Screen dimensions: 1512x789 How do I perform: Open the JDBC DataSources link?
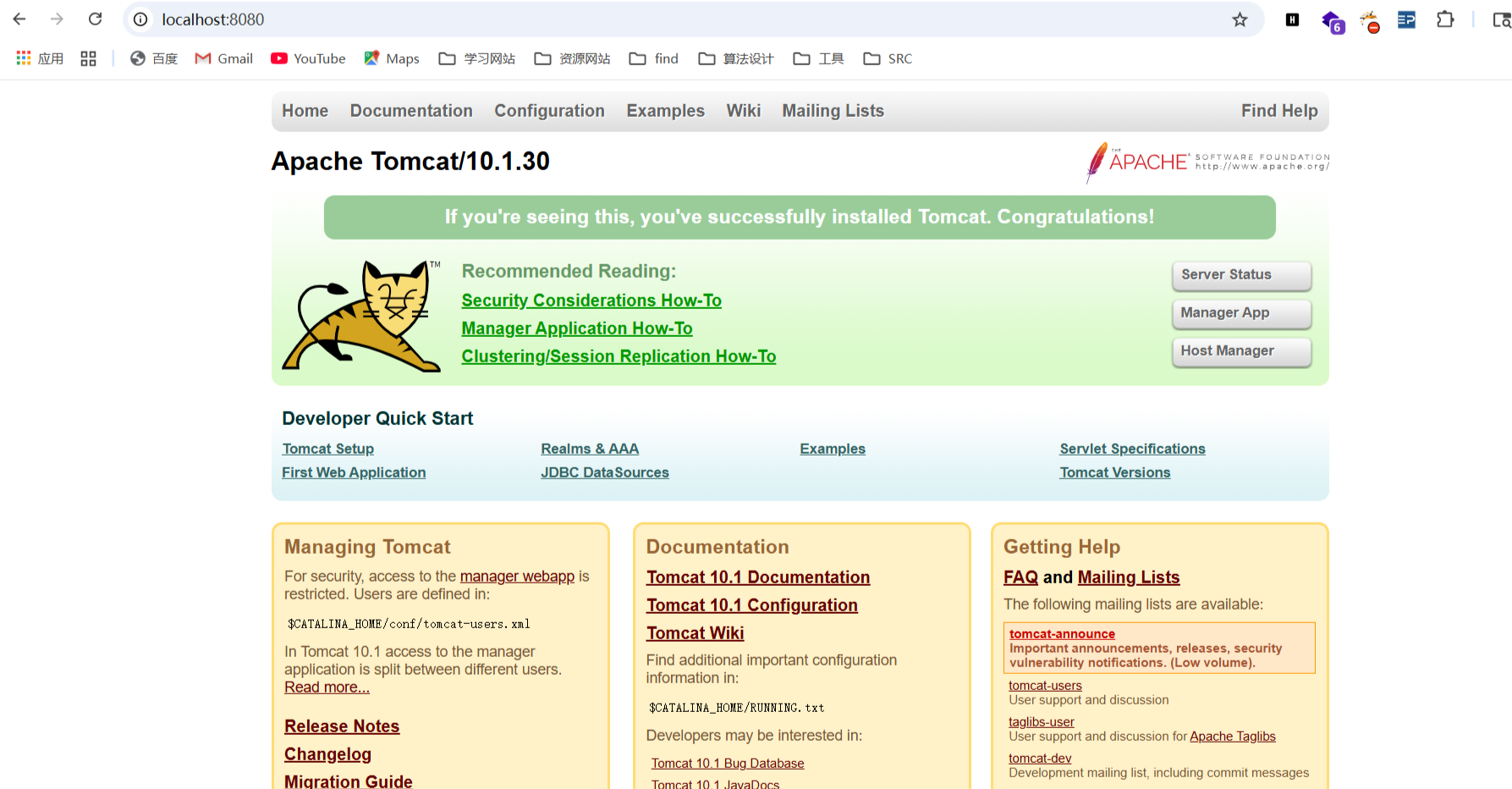[605, 472]
